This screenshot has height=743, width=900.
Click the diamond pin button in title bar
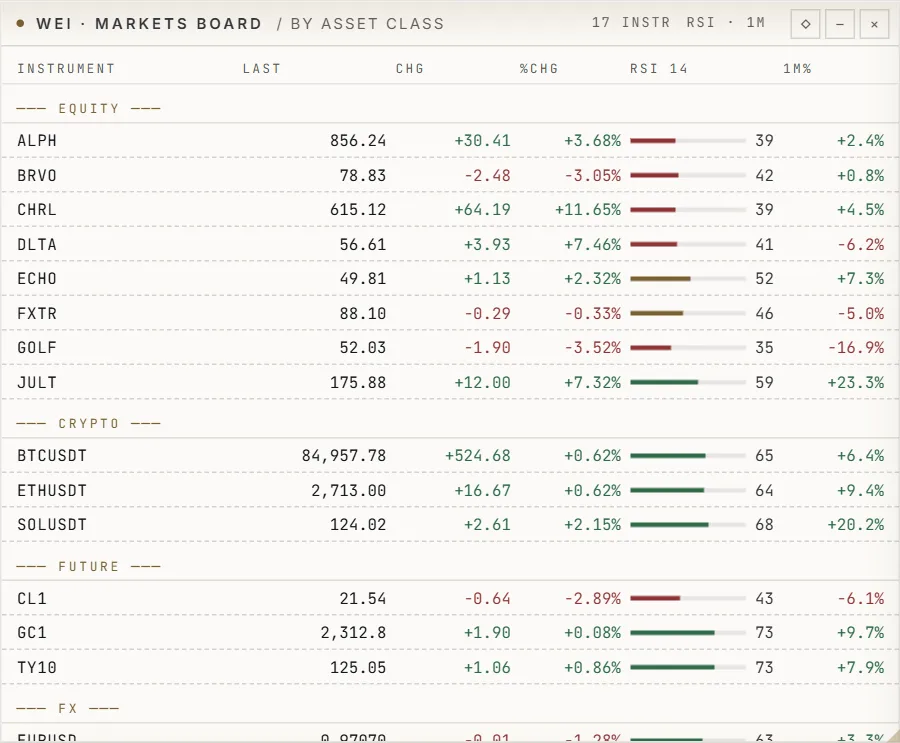tap(805, 24)
